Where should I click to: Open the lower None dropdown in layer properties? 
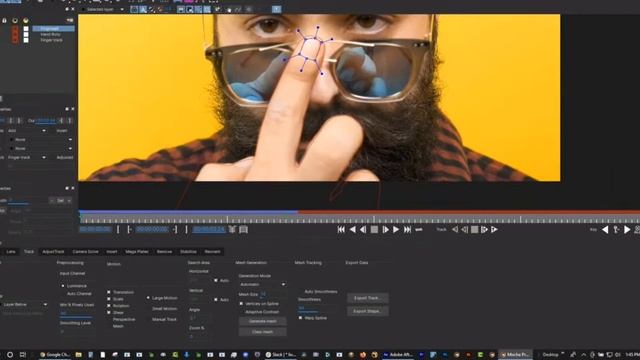pyautogui.click(x=41, y=149)
